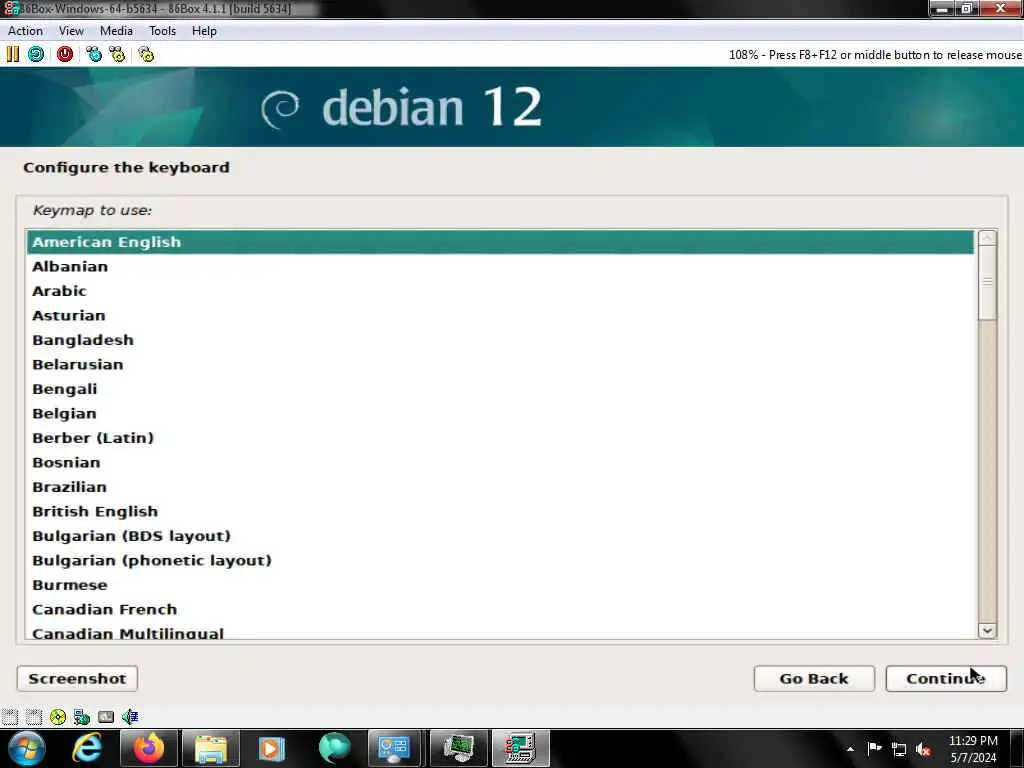Open Windows Explorer folder icon in taskbar
The height and width of the screenshot is (768, 1024).
point(211,748)
